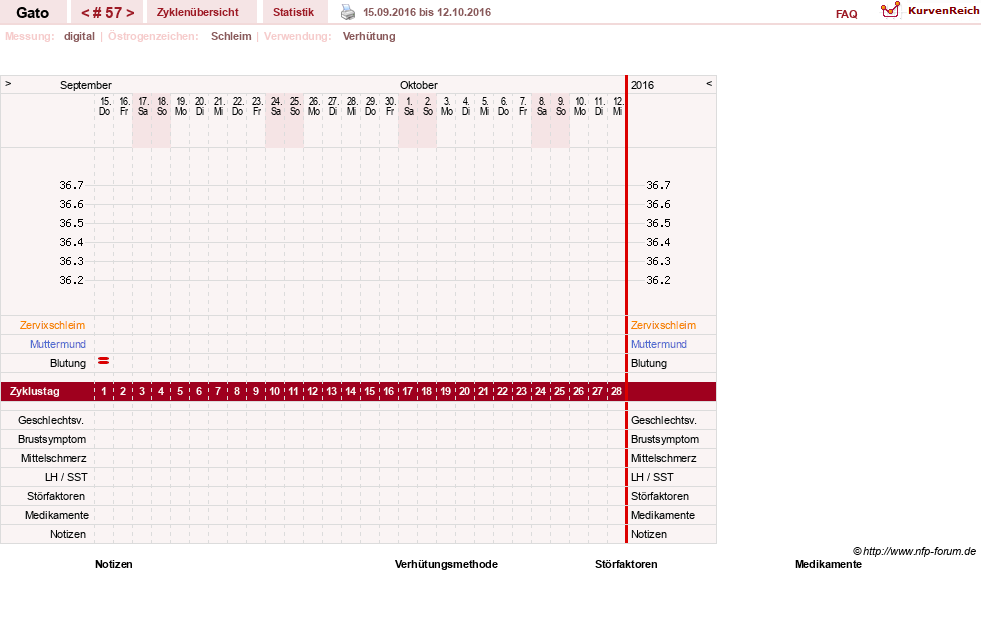Click Muttermund label right of red line
The width and height of the screenshot is (981, 623).
(x=659, y=344)
